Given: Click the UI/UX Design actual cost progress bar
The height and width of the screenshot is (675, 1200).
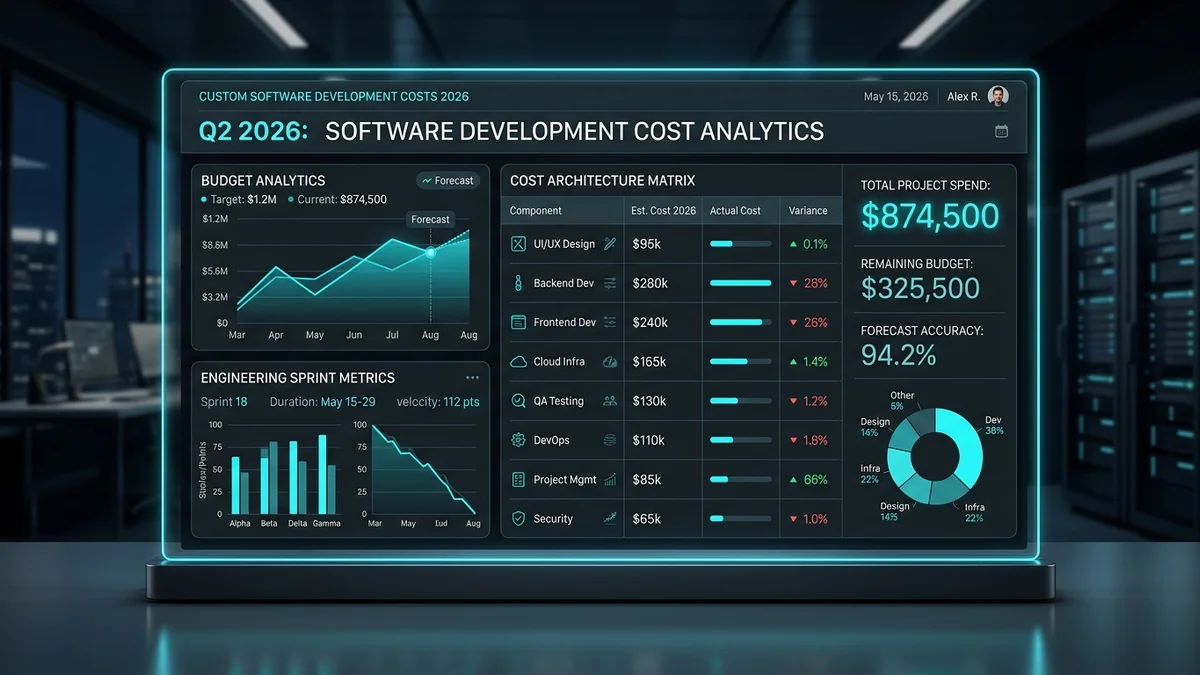Looking at the screenshot, I should pyautogui.click(x=740, y=244).
